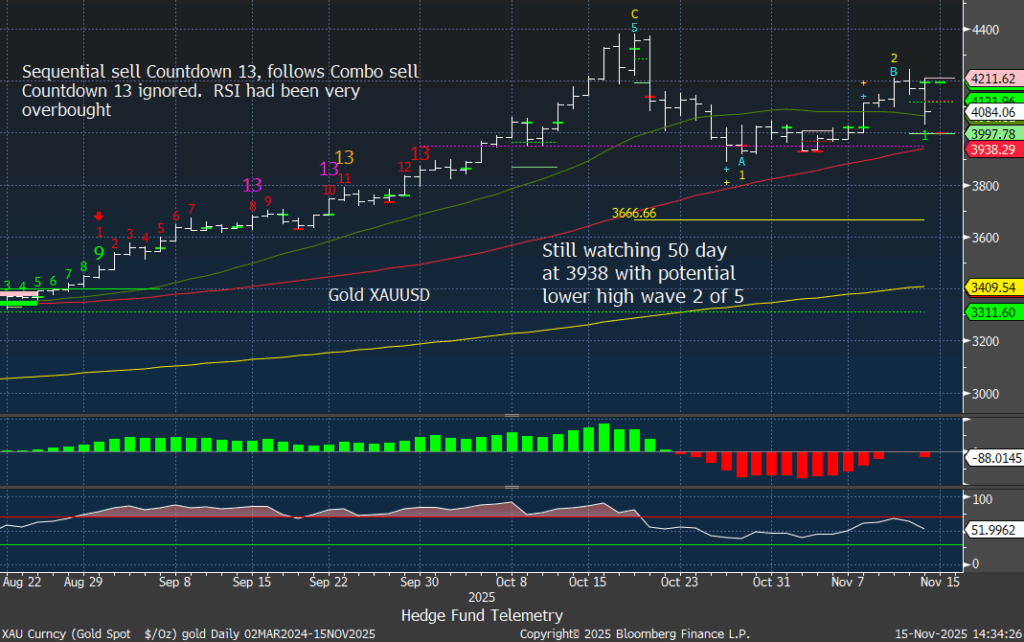Click the magenta 13 countdown marker
Image resolution: width=1024 pixels, height=642 pixels.
click(253, 184)
